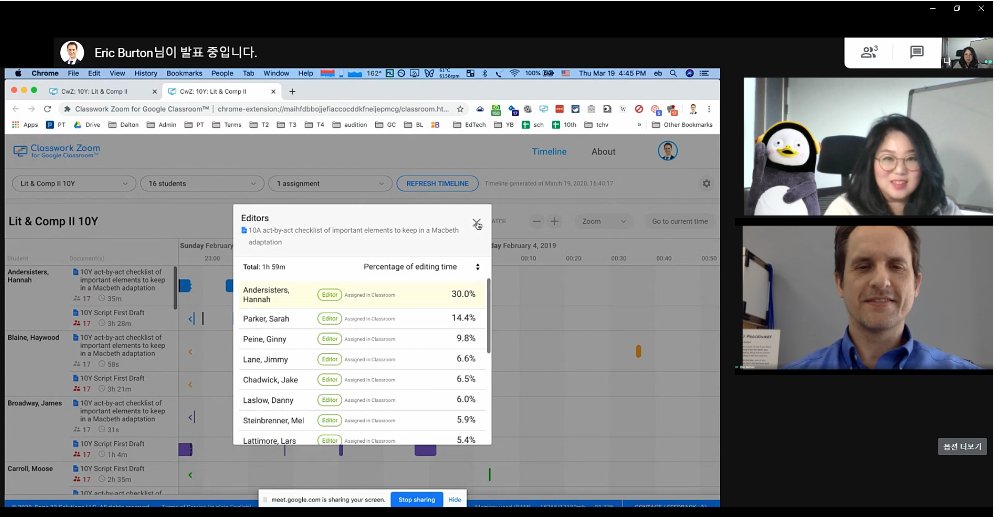Open the Apps shortcut in the bookmarks bar
996x517 pixels.
pyautogui.click(x=25, y=124)
